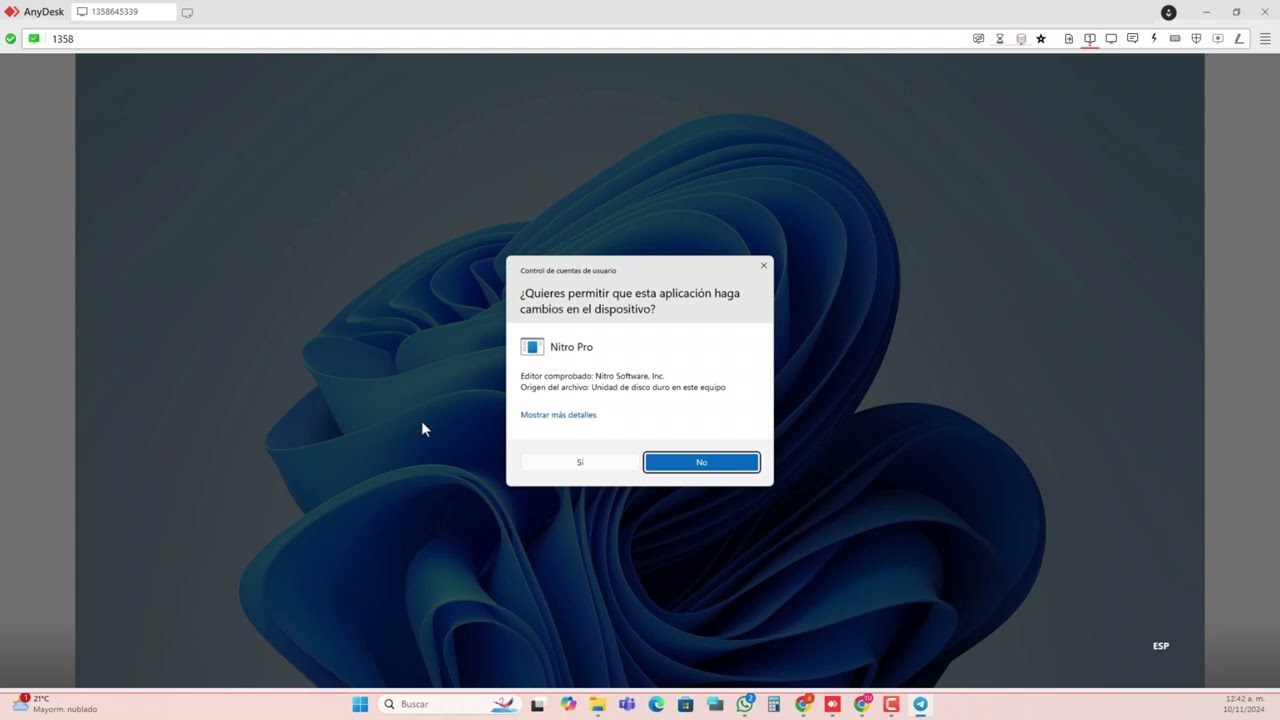1280x720 pixels.
Task: Open File Explorer on the remote taskbar
Action: [x=597, y=704]
